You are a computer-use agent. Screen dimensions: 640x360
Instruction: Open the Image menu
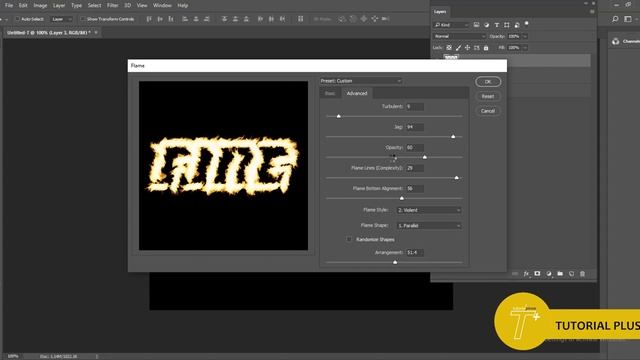coord(40,5)
